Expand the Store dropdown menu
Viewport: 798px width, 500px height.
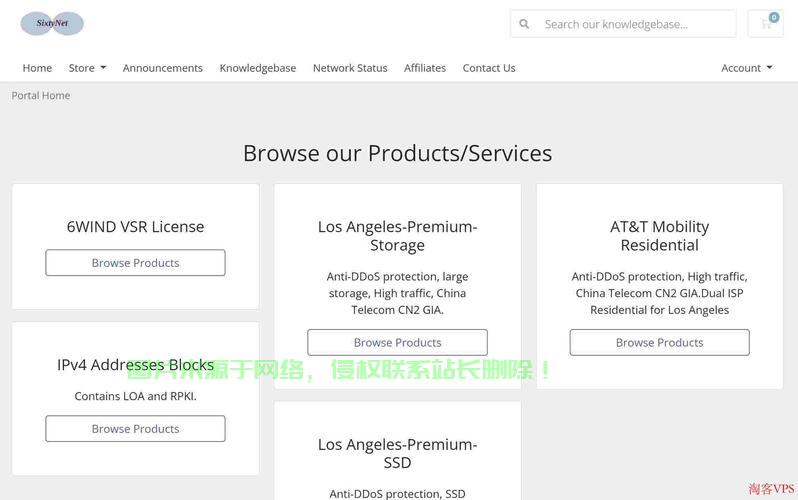pyautogui.click(x=87, y=68)
